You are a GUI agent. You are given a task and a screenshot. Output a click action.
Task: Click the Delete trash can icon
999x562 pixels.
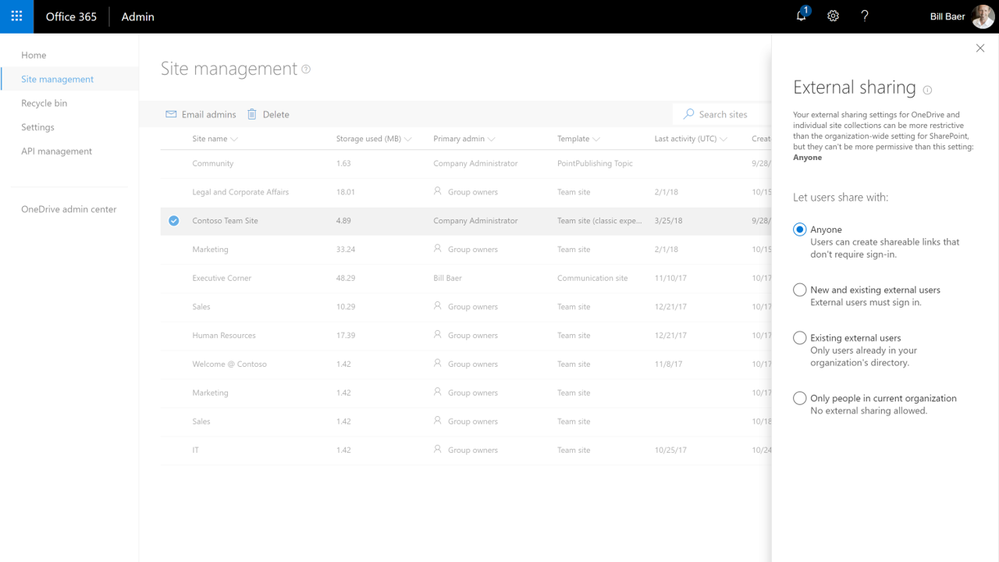point(252,114)
